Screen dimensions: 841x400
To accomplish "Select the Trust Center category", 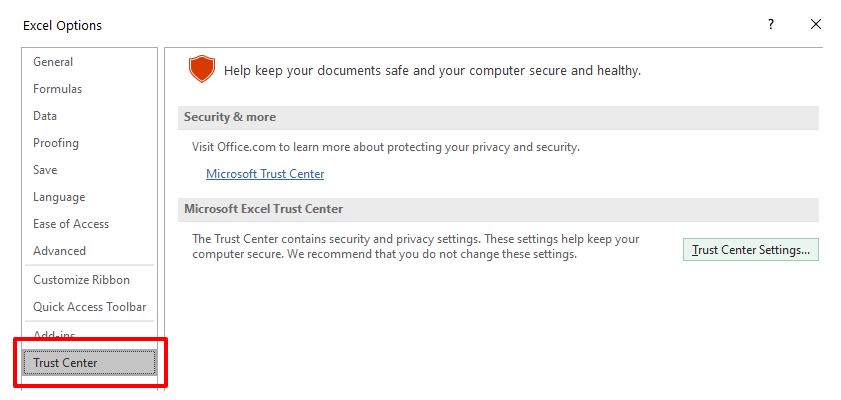I will [x=66, y=363].
